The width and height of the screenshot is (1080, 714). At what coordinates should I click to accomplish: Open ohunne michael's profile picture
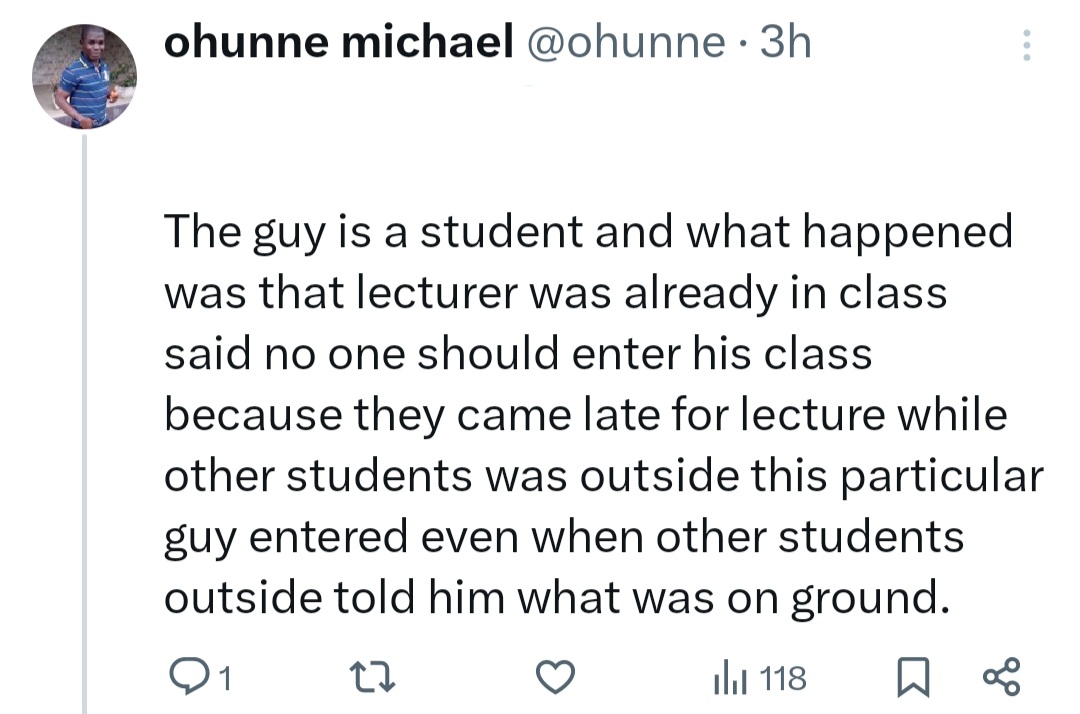pyautogui.click(x=84, y=76)
